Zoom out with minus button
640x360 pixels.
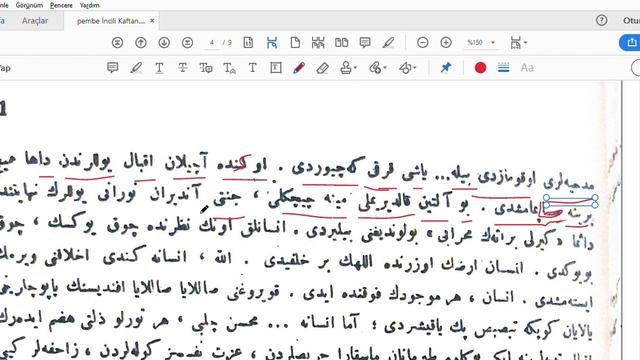pos(423,42)
